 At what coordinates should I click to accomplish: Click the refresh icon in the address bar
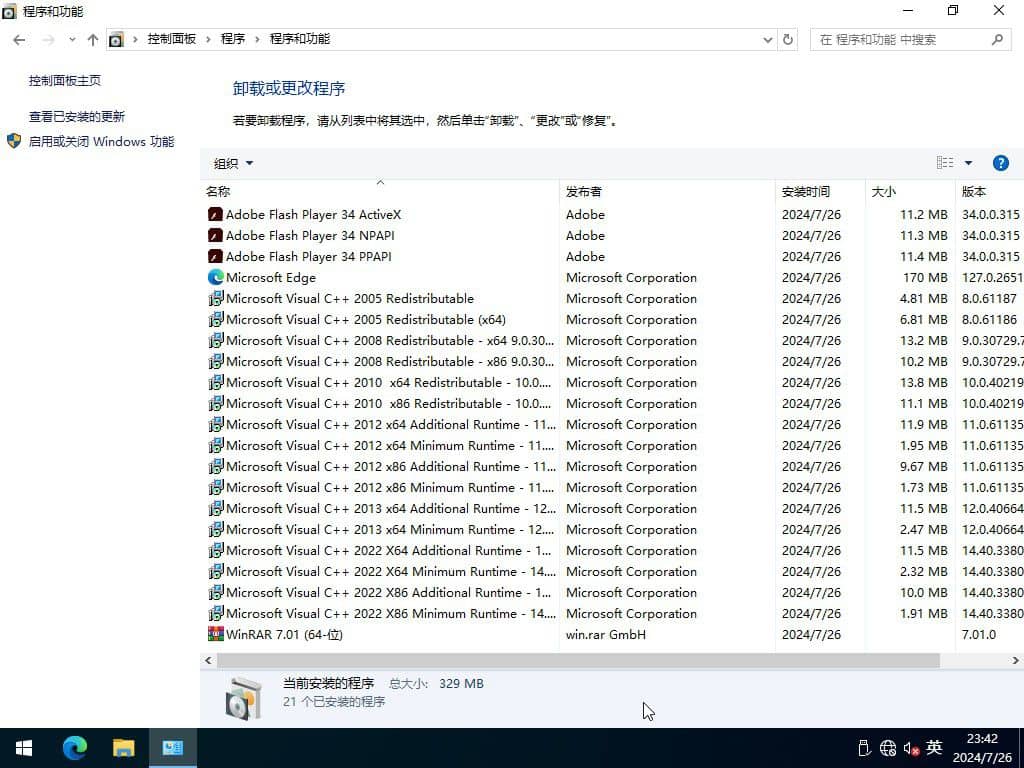(789, 39)
